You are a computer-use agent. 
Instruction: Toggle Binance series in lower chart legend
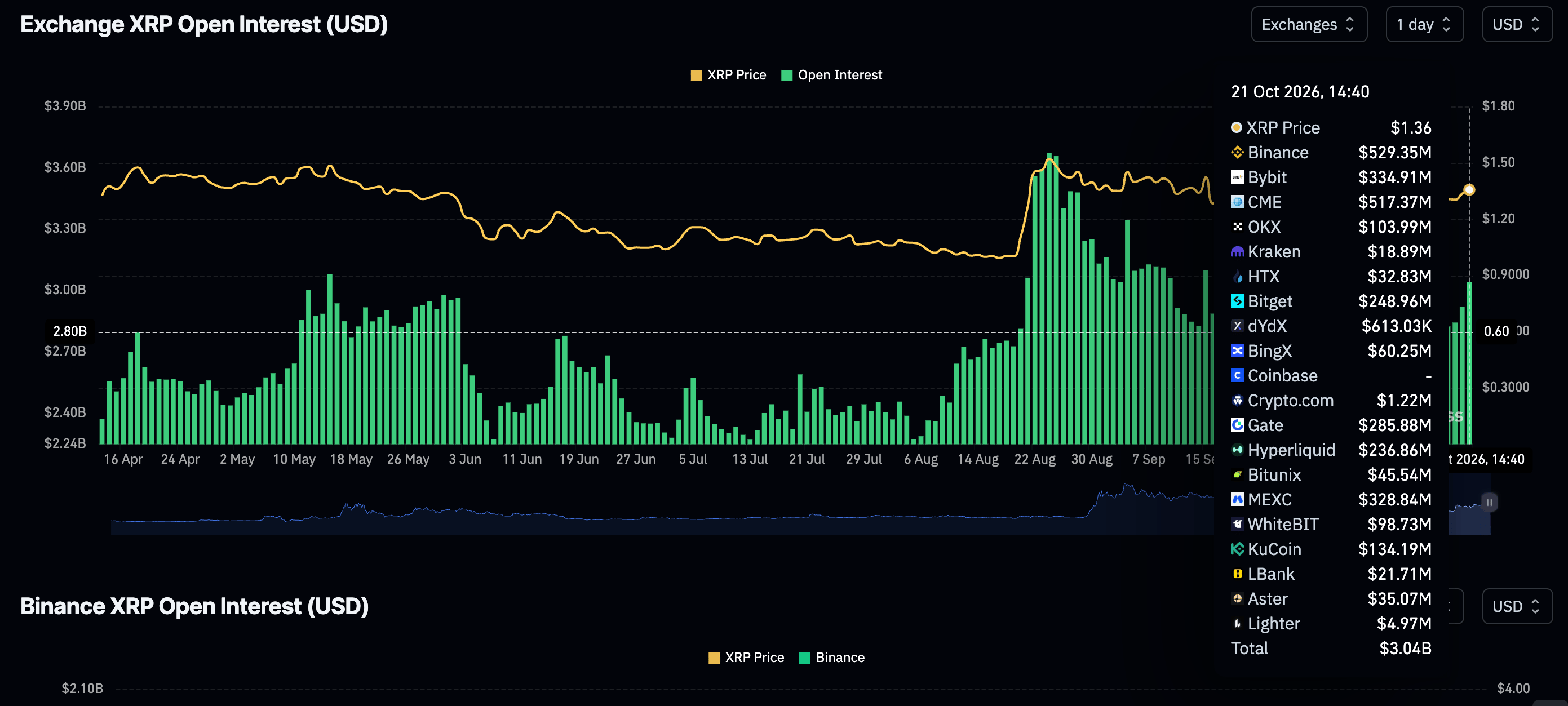click(x=831, y=658)
